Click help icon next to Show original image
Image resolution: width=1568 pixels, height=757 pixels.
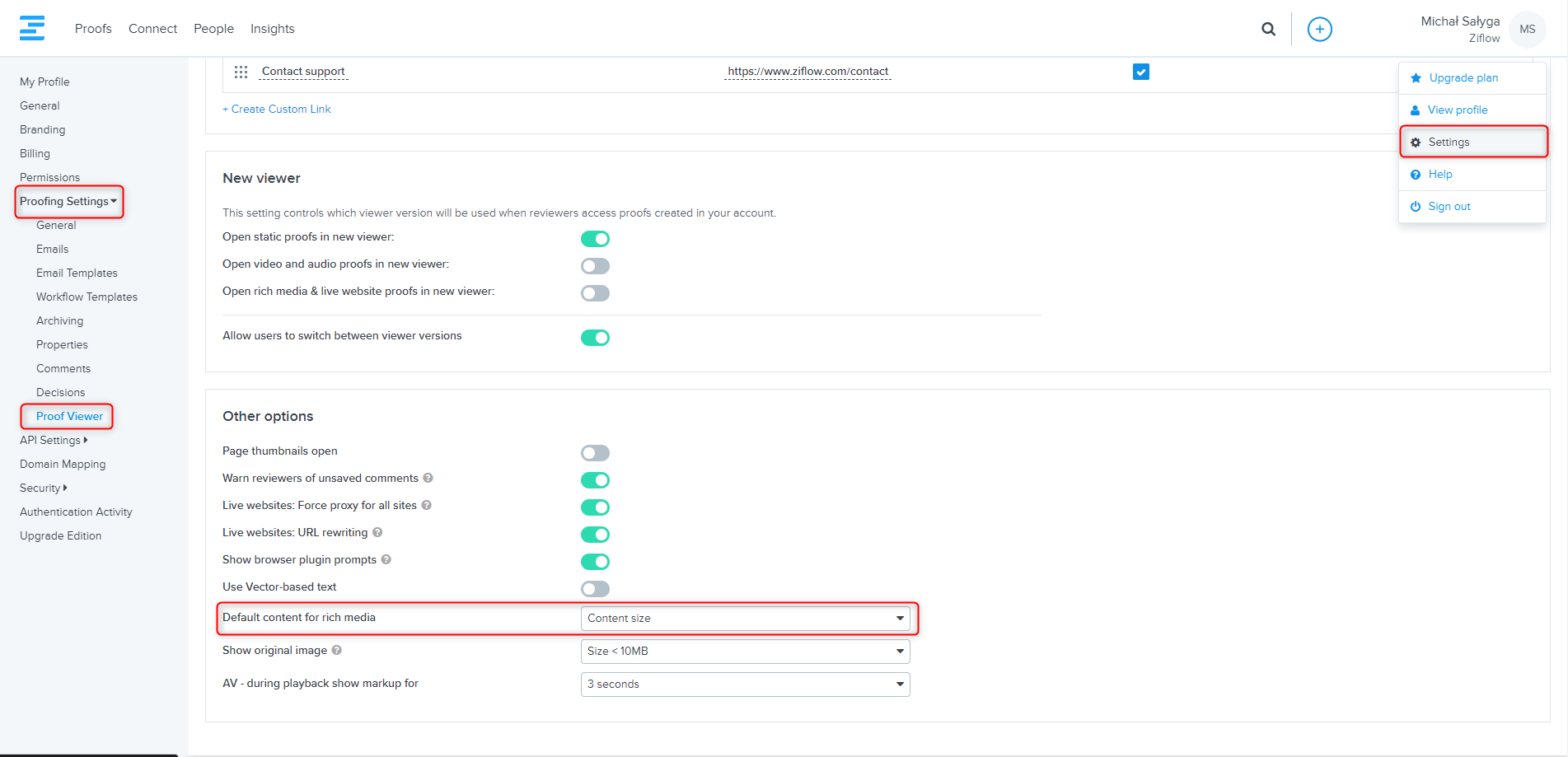[337, 650]
